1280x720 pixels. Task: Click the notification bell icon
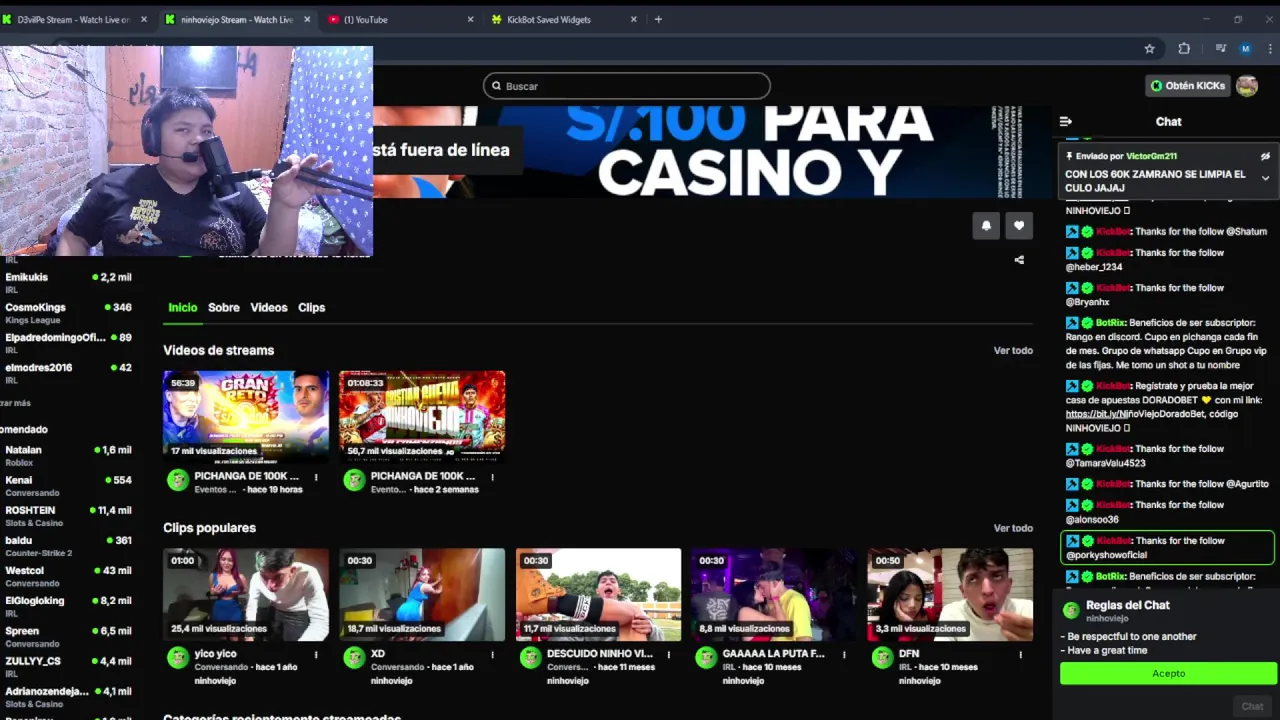pos(986,225)
